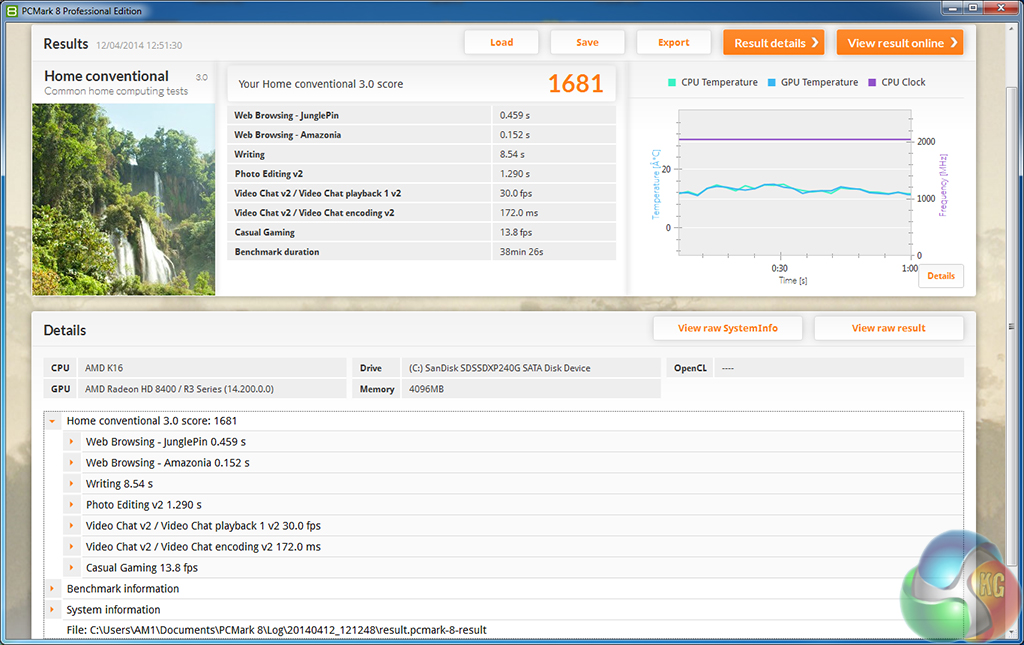The height and width of the screenshot is (645, 1024).
Task: Click the CPU Clock legend color square
Action: [x=873, y=83]
